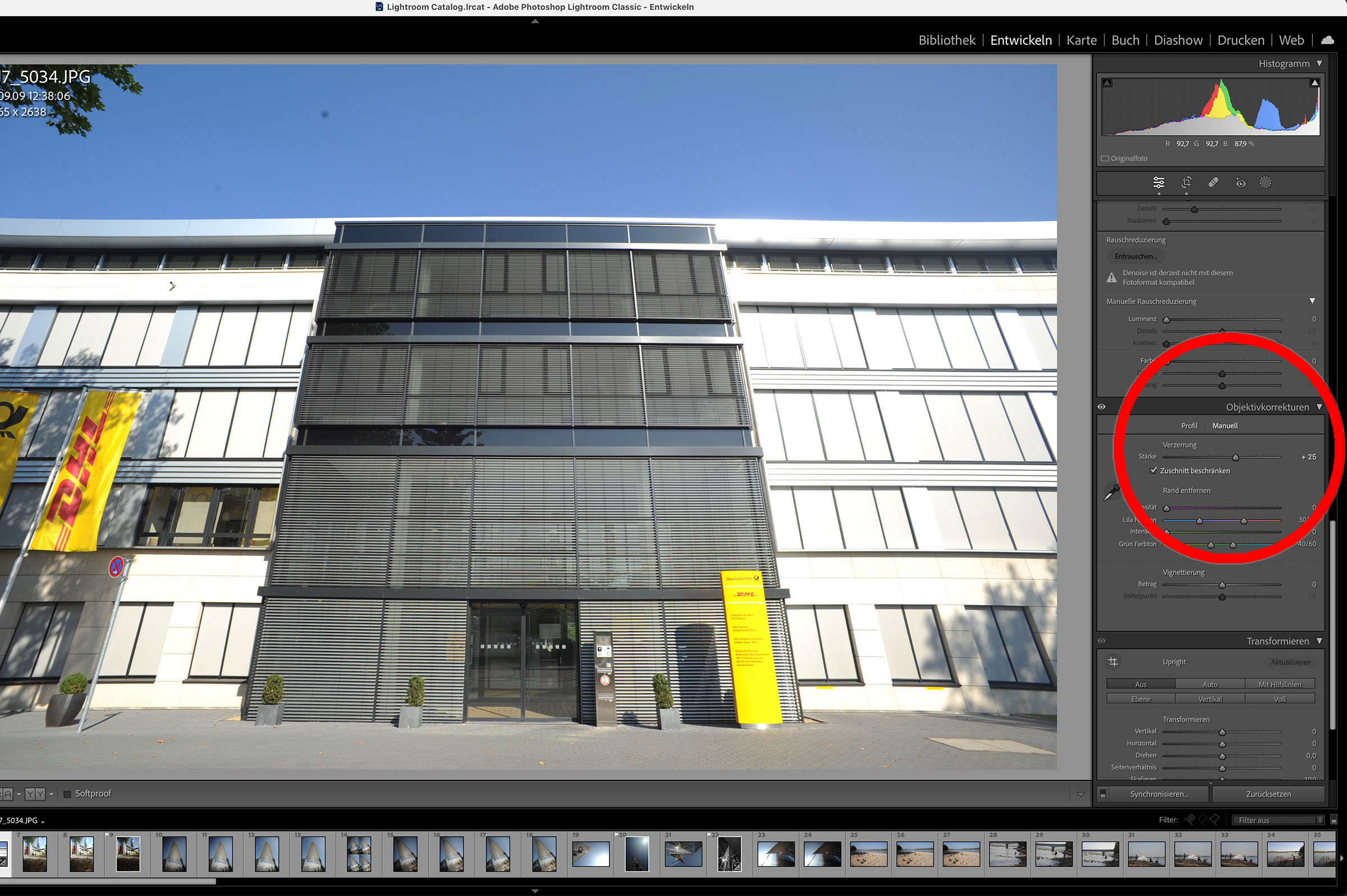Toggle Objektivkorrekturen panel visibility eye
This screenshot has width=1347, height=896.
(1101, 407)
